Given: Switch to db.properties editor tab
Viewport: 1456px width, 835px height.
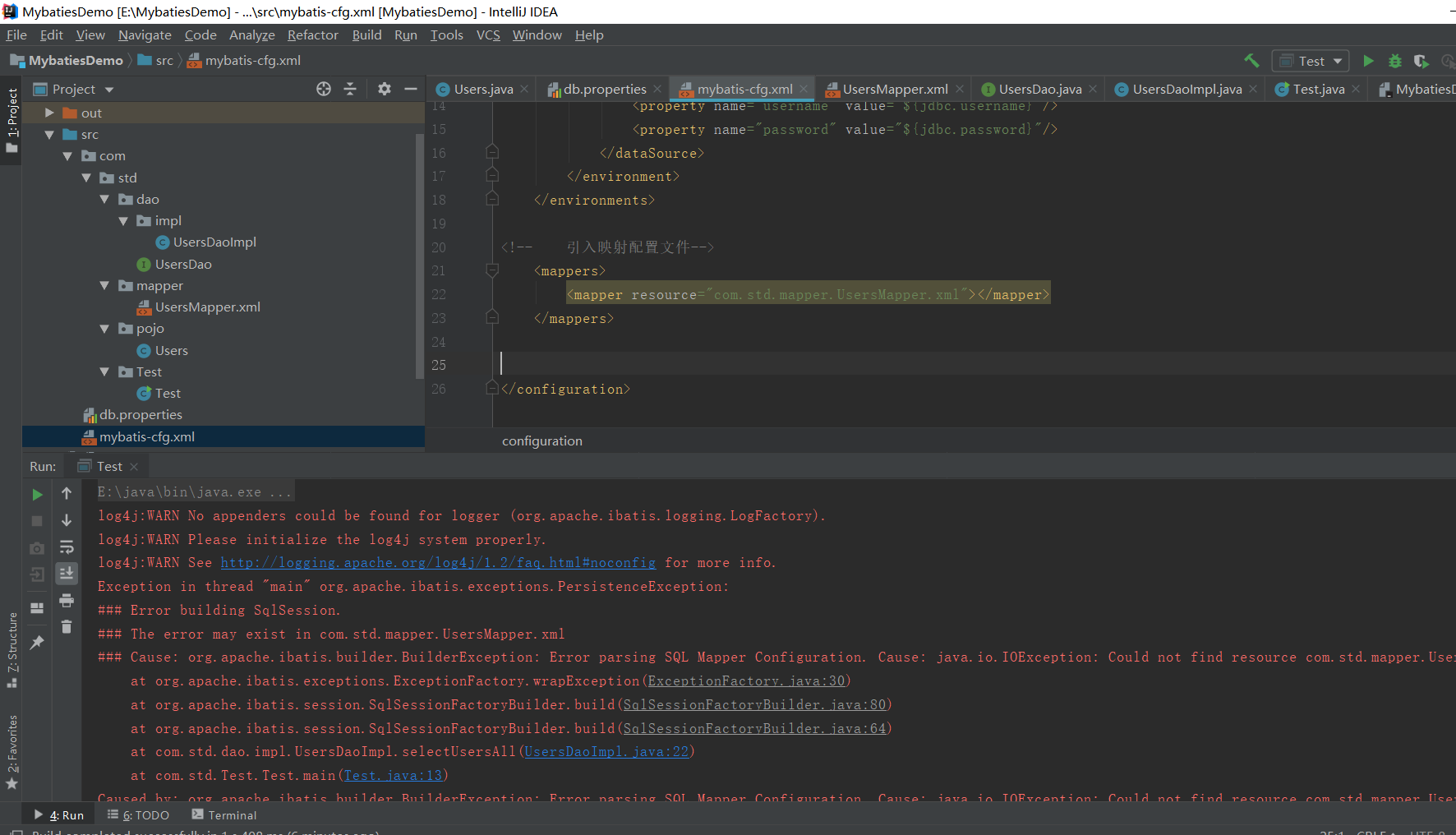Looking at the screenshot, I should pos(605,90).
